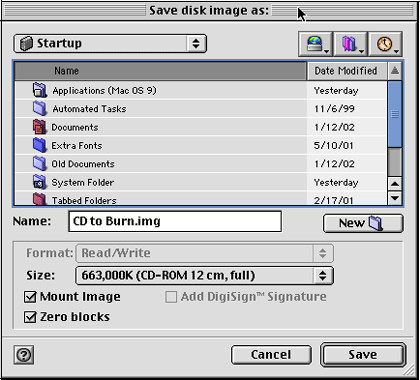The width and height of the screenshot is (420, 380).
Task: Open the Startup location popup menu
Action: pyautogui.click(x=110, y=44)
